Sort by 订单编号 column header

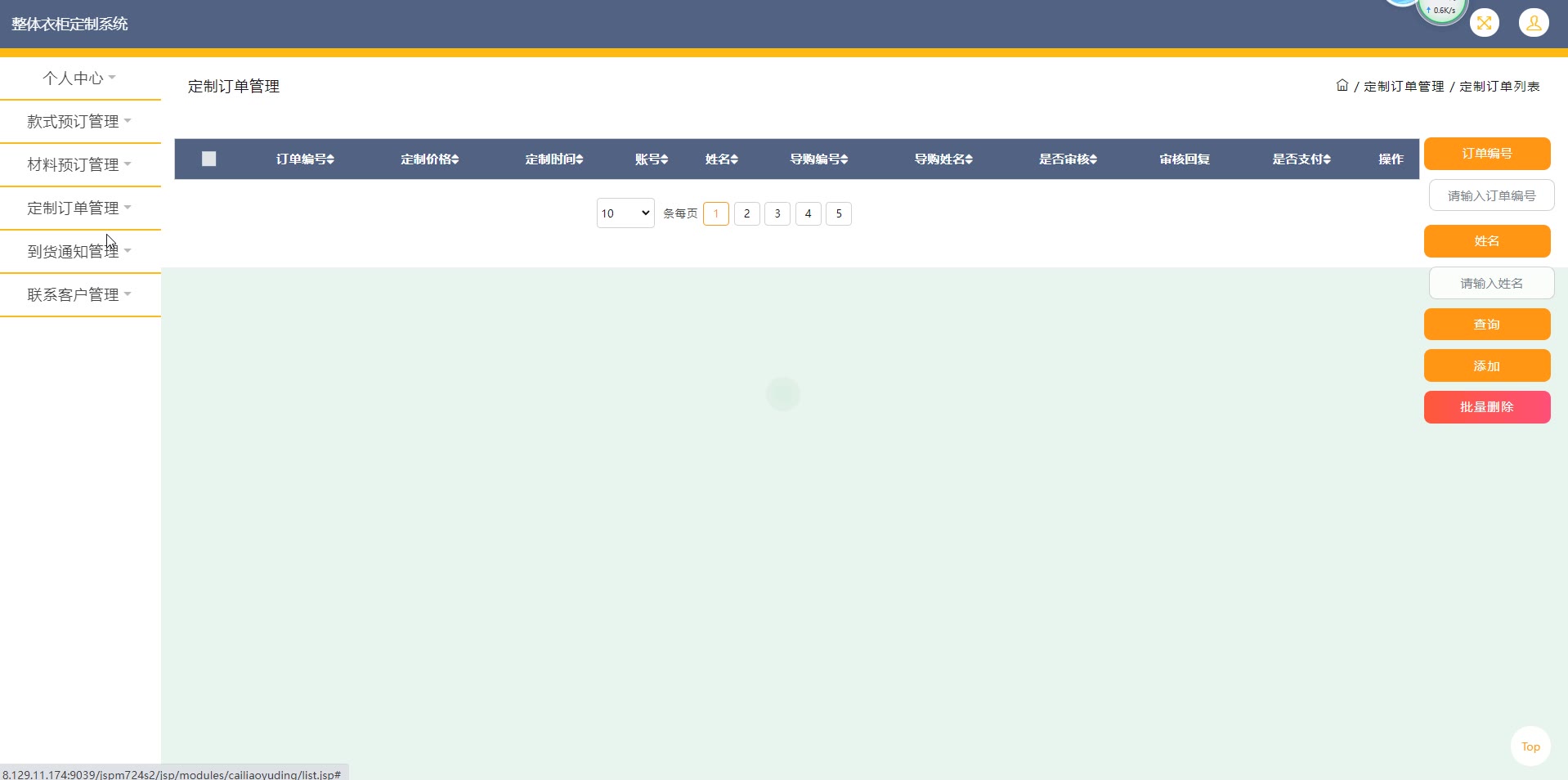[x=305, y=159]
